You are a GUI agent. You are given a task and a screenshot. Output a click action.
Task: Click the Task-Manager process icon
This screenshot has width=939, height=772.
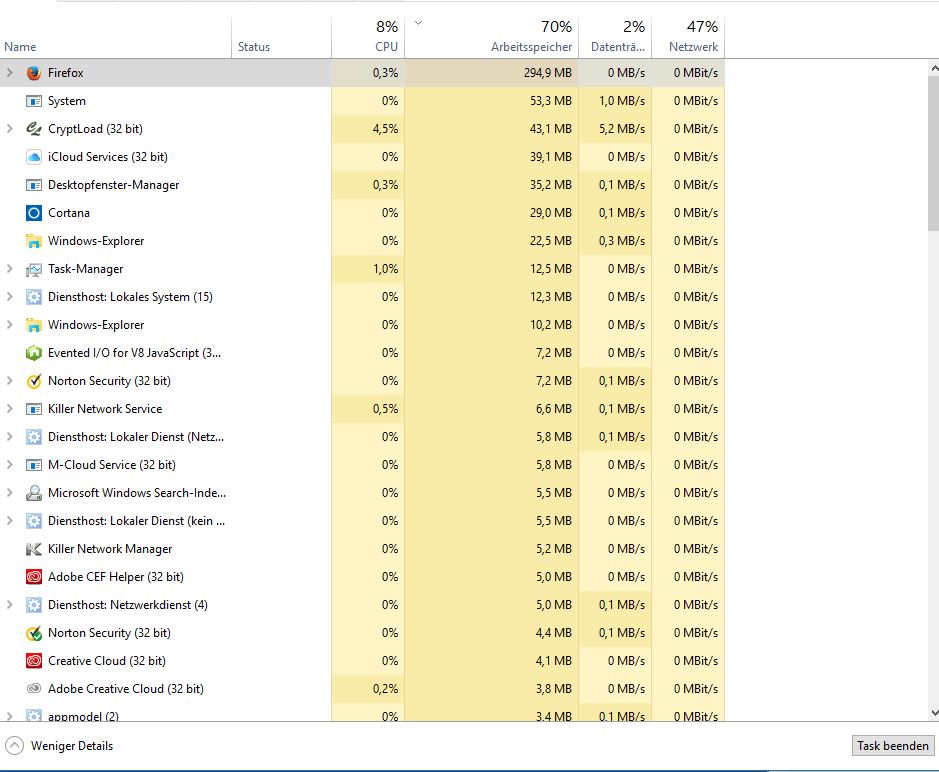click(x=34, y=269)
